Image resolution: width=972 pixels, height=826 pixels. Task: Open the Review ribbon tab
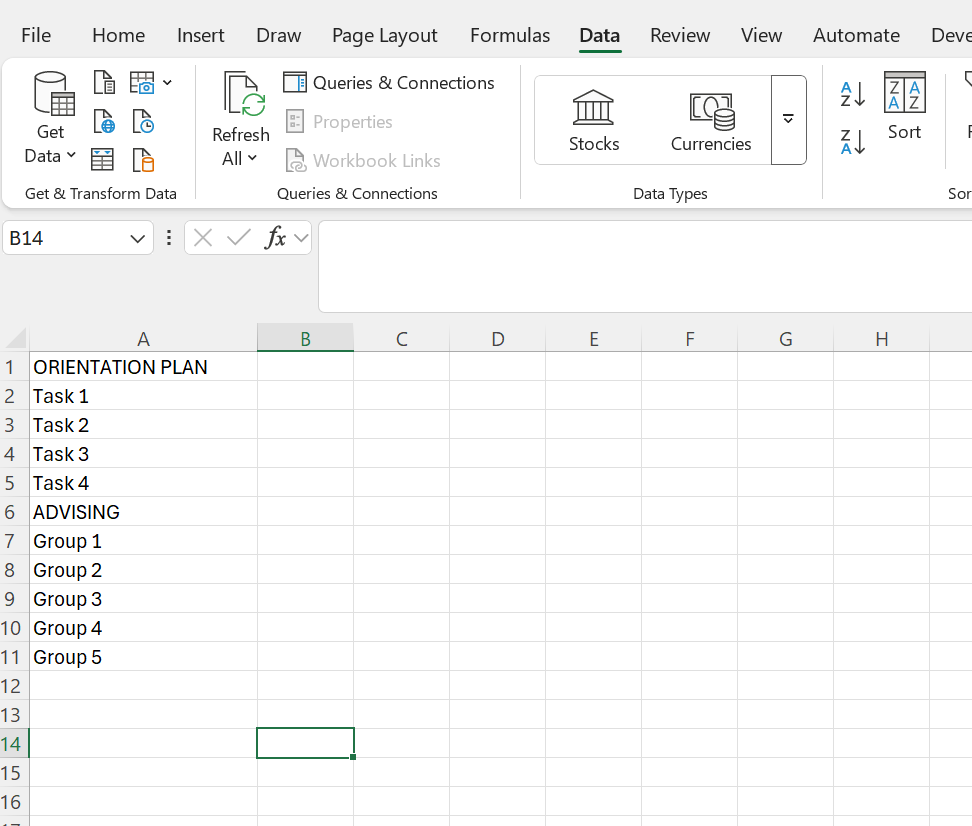(680, 34)
